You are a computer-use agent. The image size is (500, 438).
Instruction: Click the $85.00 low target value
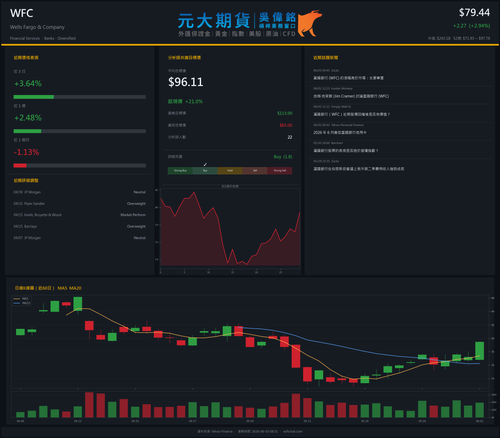tap(286, 125)
